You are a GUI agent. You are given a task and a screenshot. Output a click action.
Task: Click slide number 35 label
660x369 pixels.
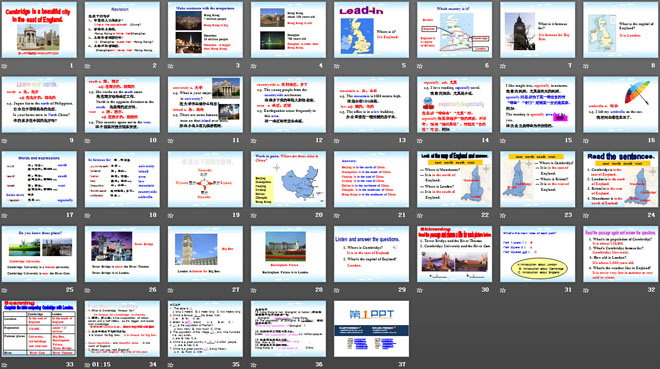pyautogui.click(x=236, y=365)
